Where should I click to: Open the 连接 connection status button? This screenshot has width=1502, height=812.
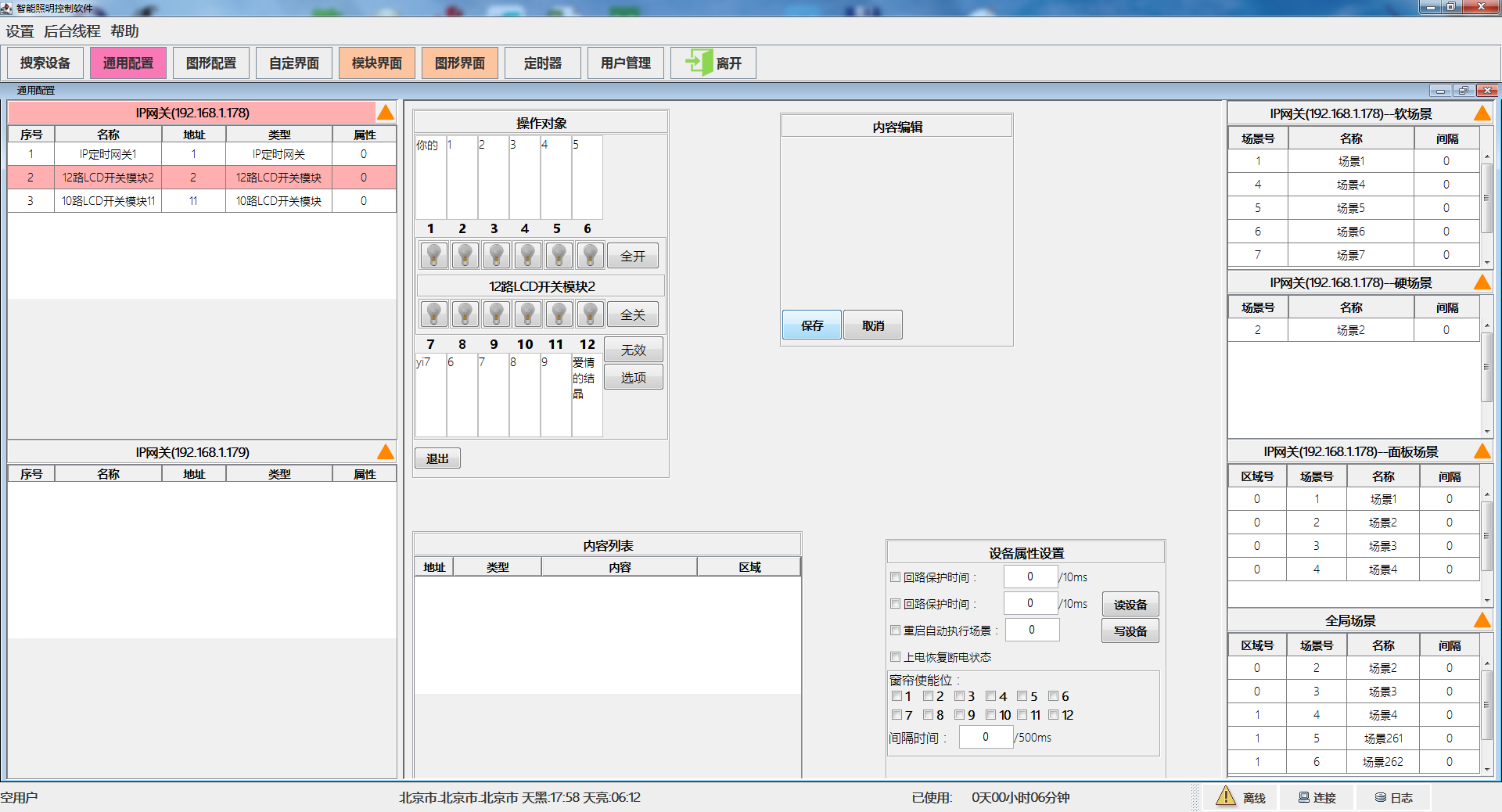[1317, 798]
